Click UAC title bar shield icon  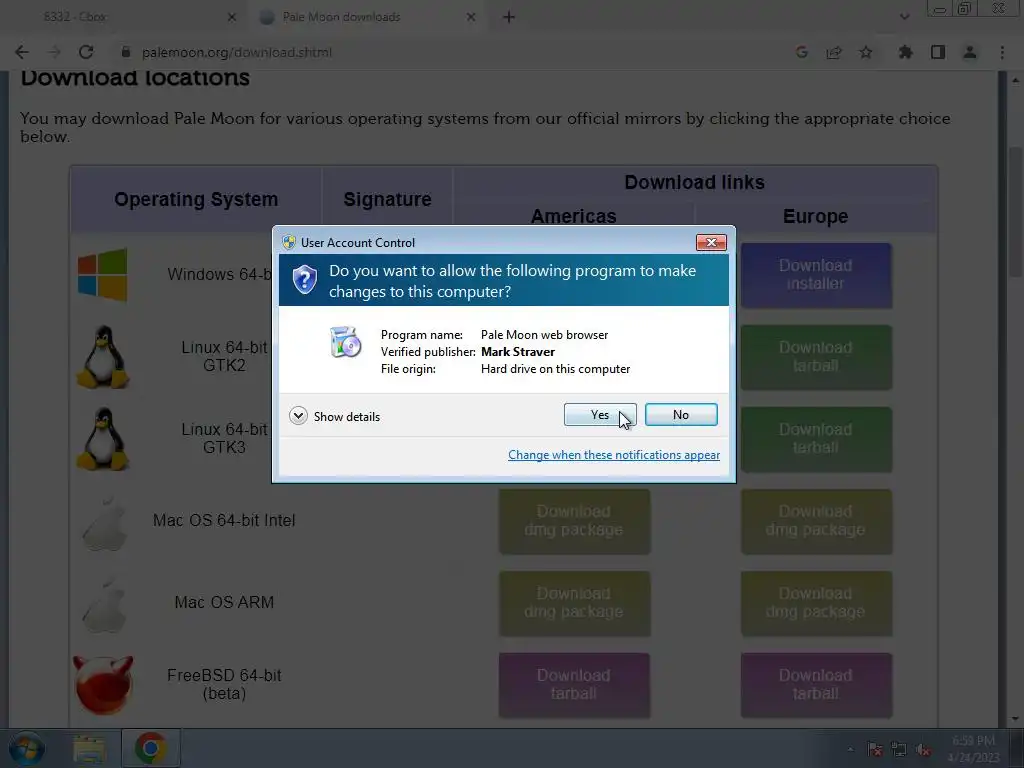[289, 242]
